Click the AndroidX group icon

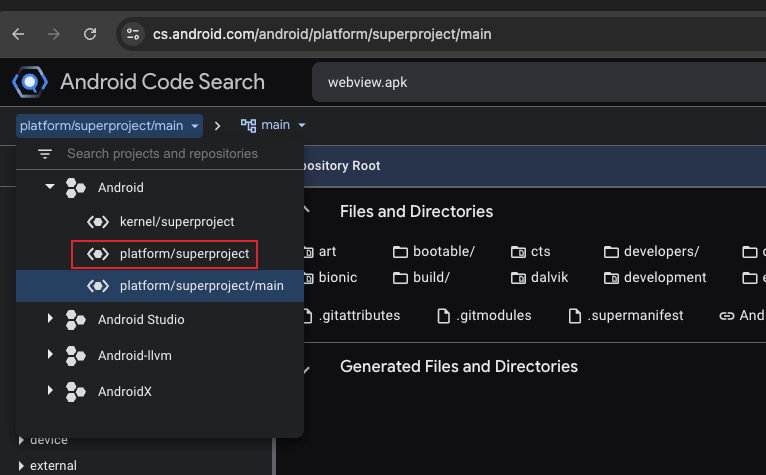(76, 391)
